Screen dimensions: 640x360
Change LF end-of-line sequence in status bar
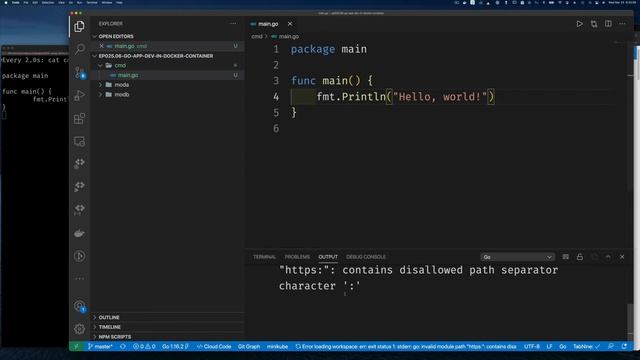(x=549, y=347)
